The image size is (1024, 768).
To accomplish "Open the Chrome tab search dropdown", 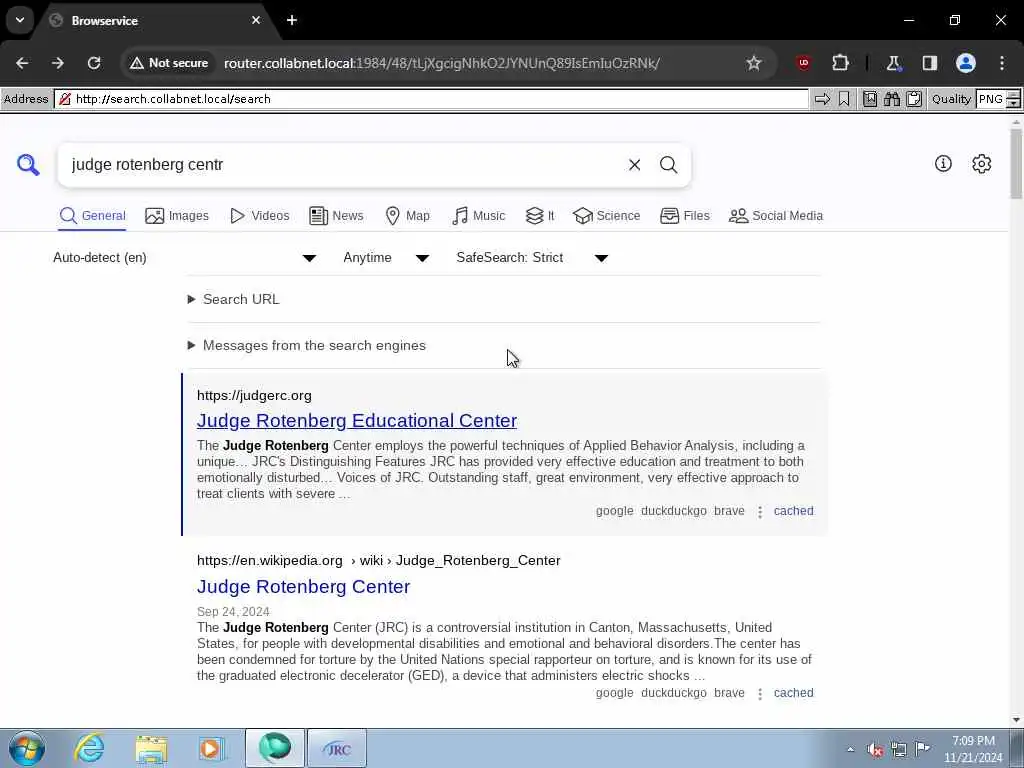I will [x=20, y=20].
